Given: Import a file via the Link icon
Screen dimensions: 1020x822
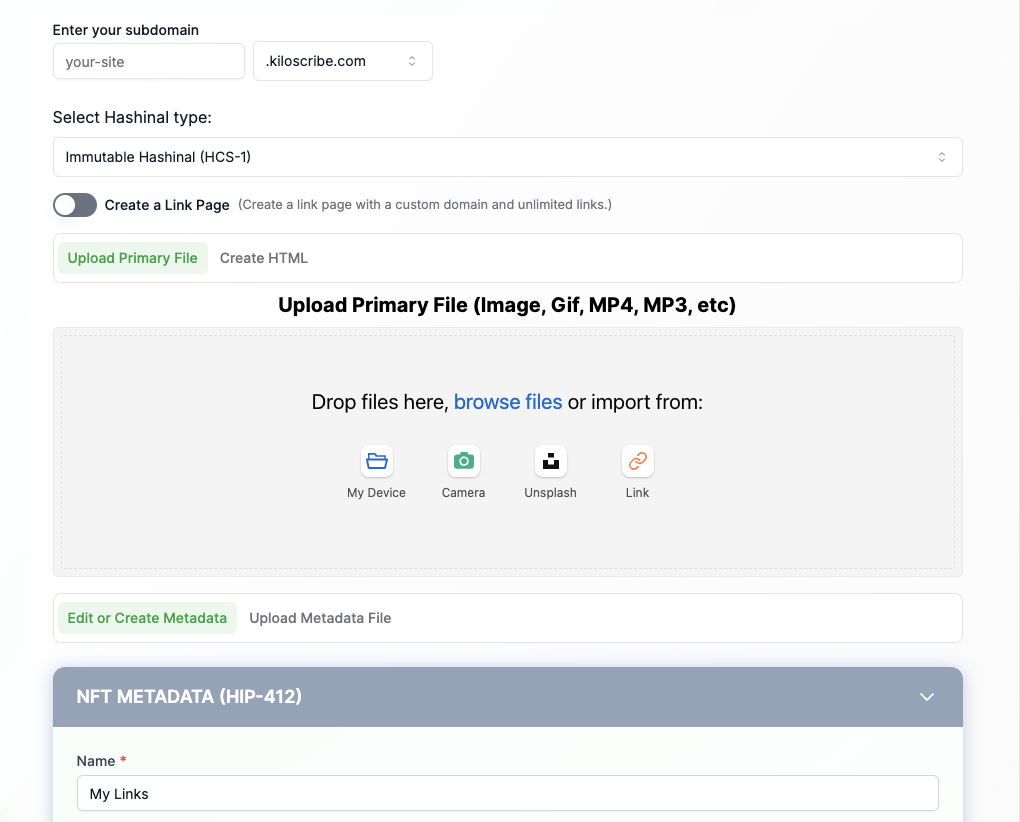Looking at the screenshot, I should pos(637,461).
